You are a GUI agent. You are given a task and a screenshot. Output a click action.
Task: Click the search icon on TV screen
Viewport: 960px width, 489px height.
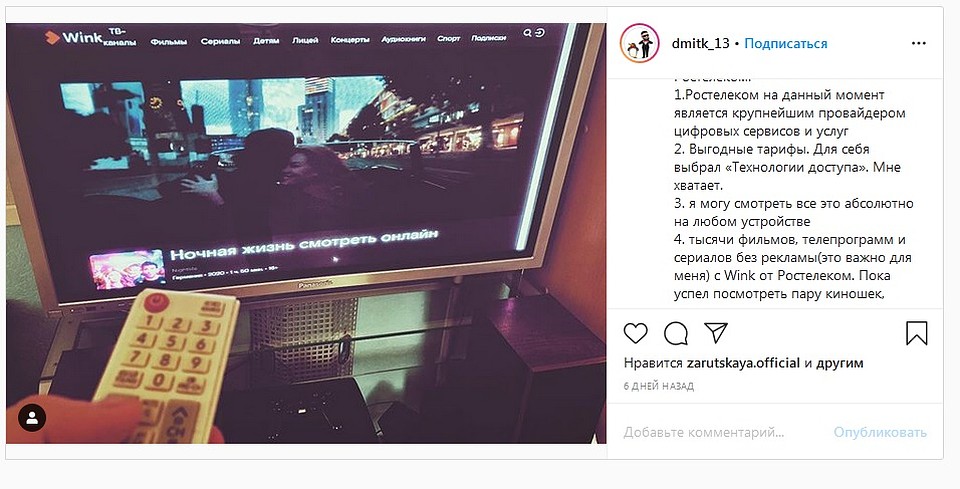pyautogui.click(x=527, y=33)
